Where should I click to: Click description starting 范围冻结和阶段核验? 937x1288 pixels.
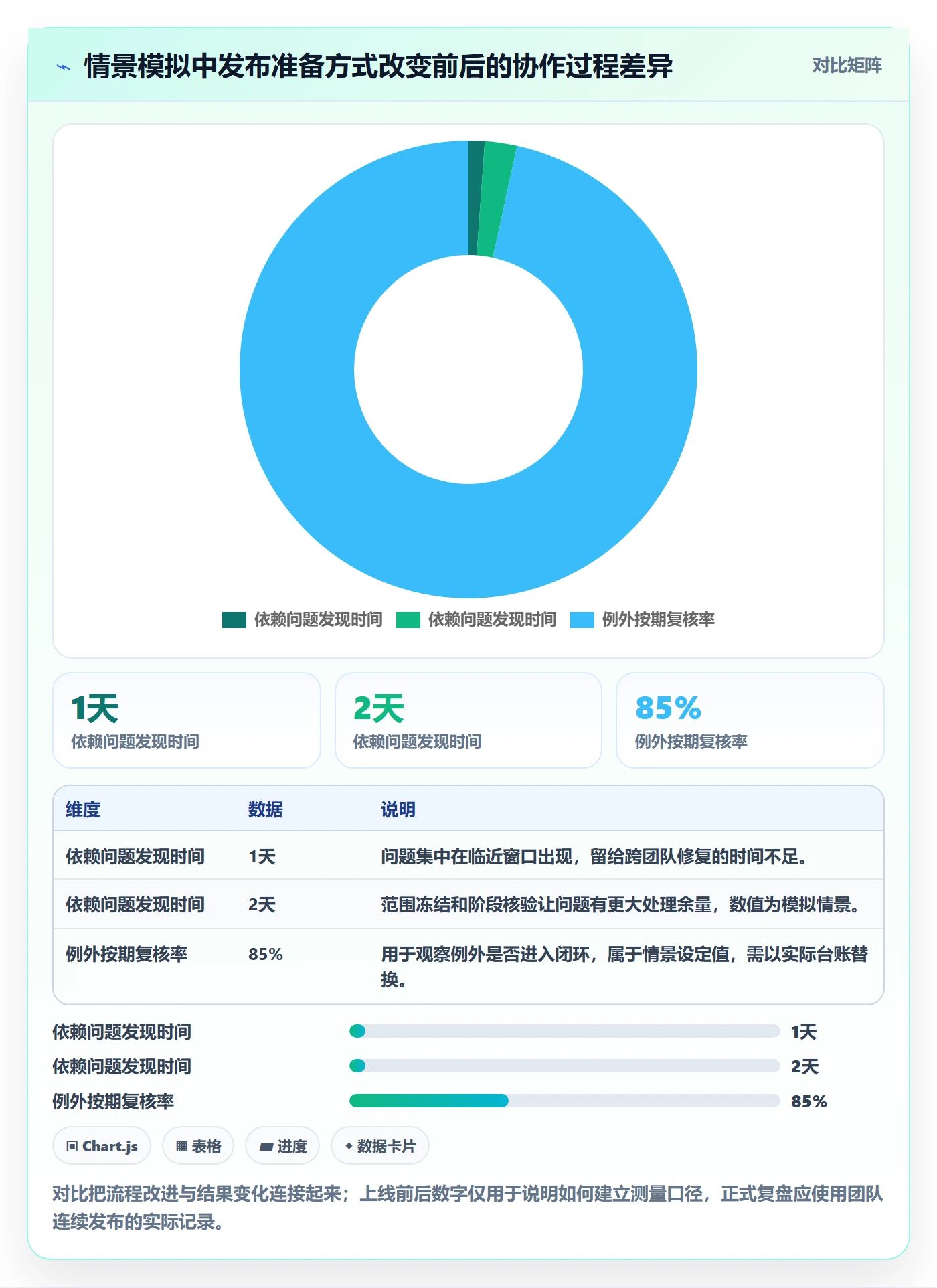pyautogui.click(x=620, y=904)
